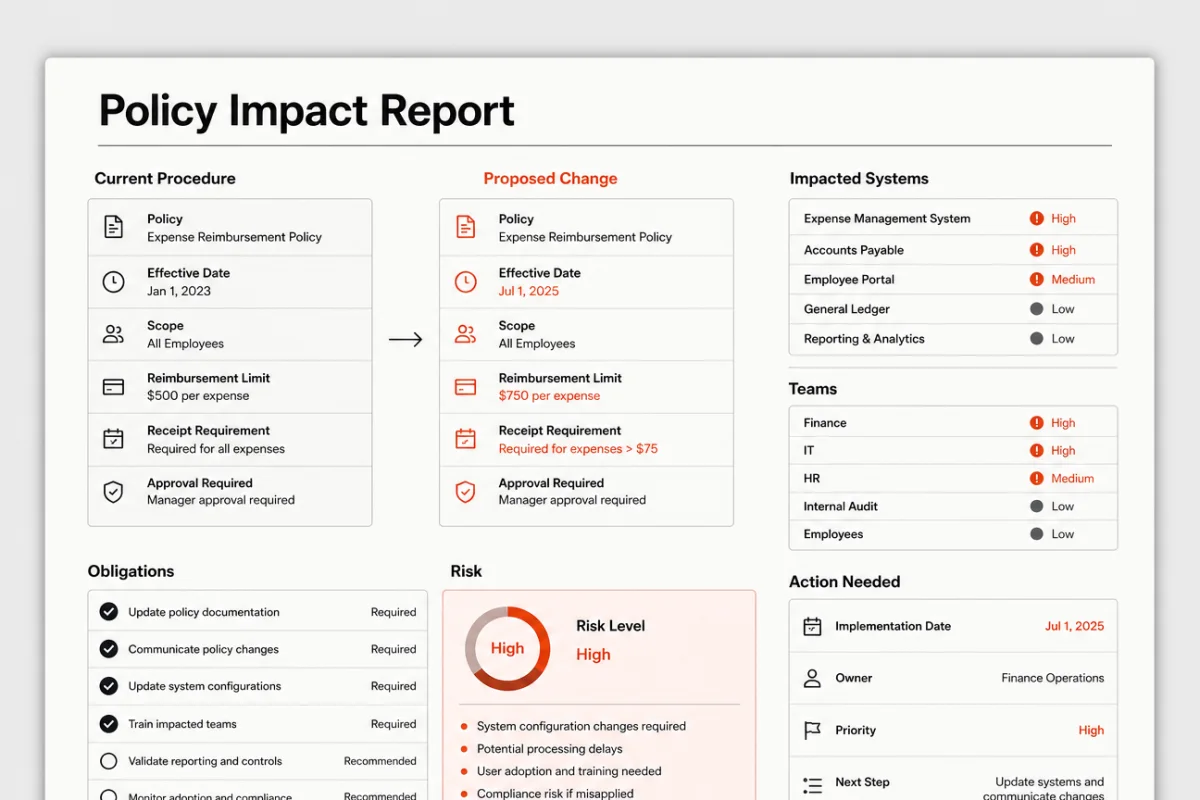Image resolution: width=1200 pixels, height=800 pixels.
Task: Click the Low rating for General Ledger
Action: (1063, 309)
